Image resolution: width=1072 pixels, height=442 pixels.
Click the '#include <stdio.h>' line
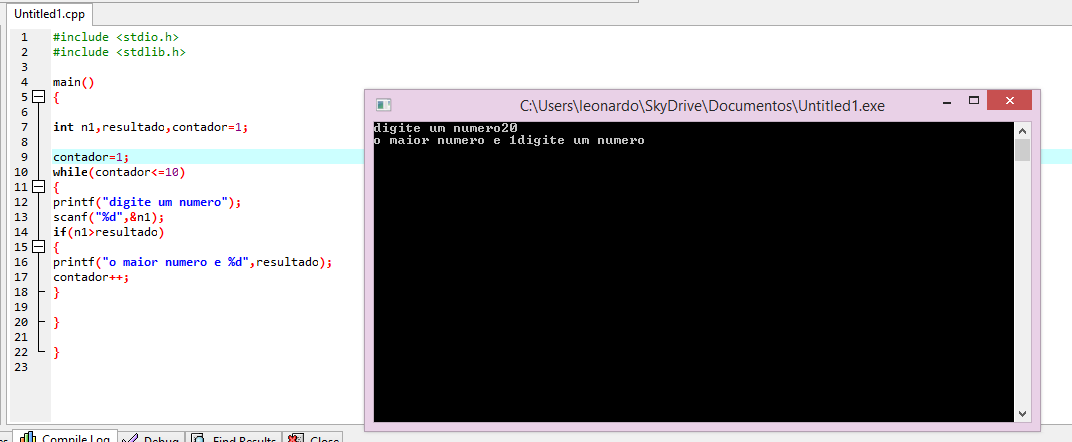tap(116, 37)
